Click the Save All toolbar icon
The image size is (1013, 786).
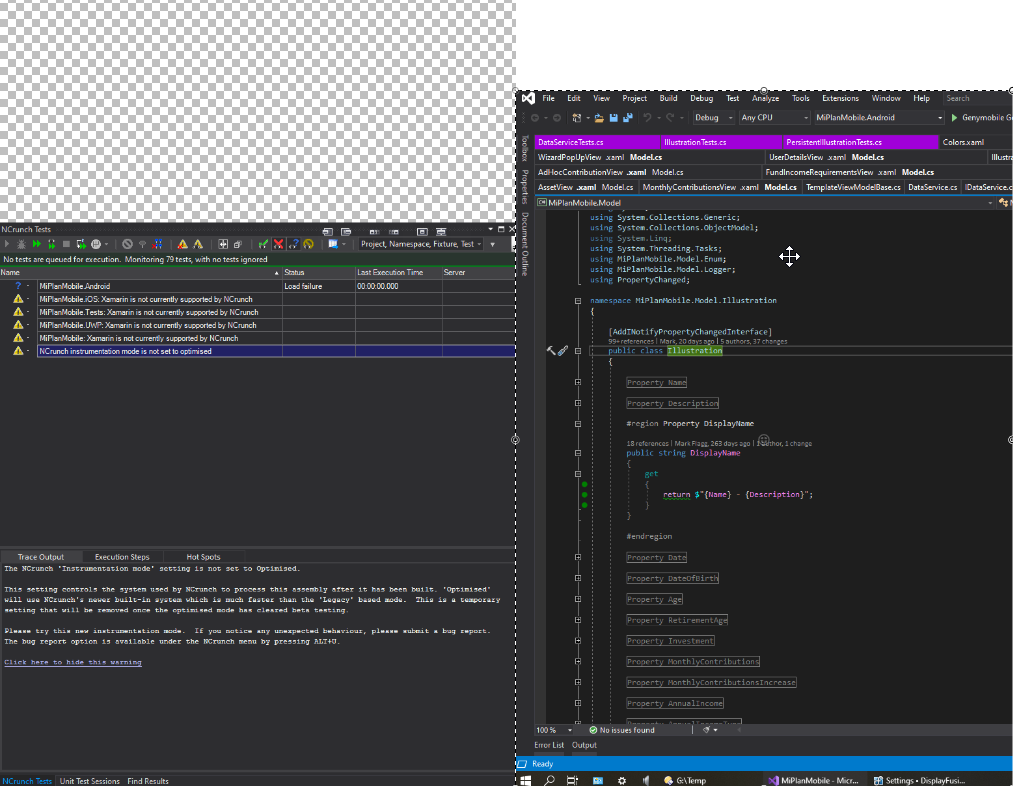pos(627,118)
